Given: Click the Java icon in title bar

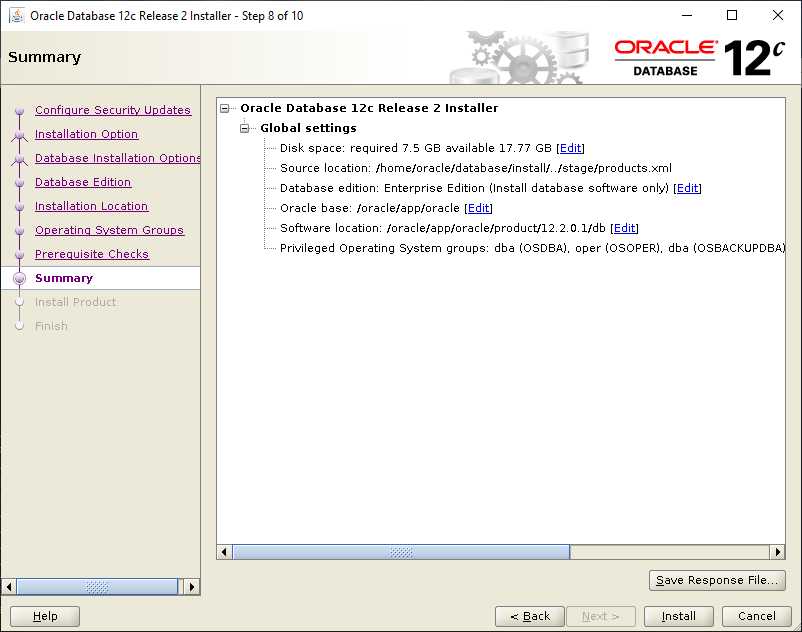Looking at the screenshot, I should click(x=17, y=15).
